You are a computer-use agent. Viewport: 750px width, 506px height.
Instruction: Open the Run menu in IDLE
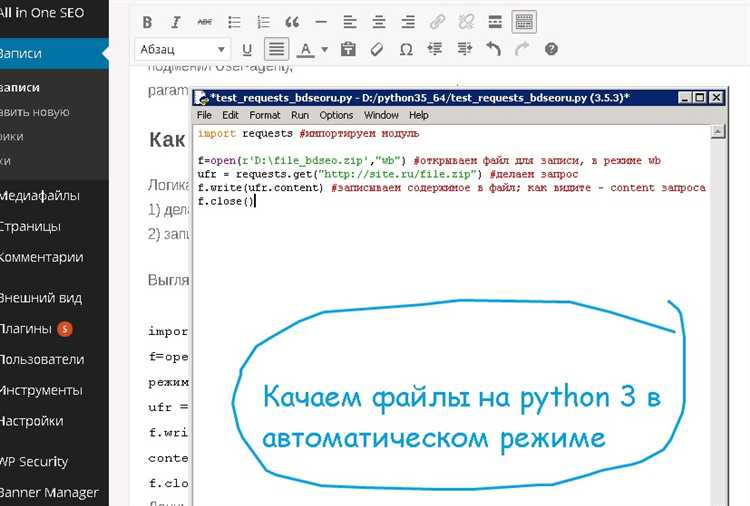[300, 115]
